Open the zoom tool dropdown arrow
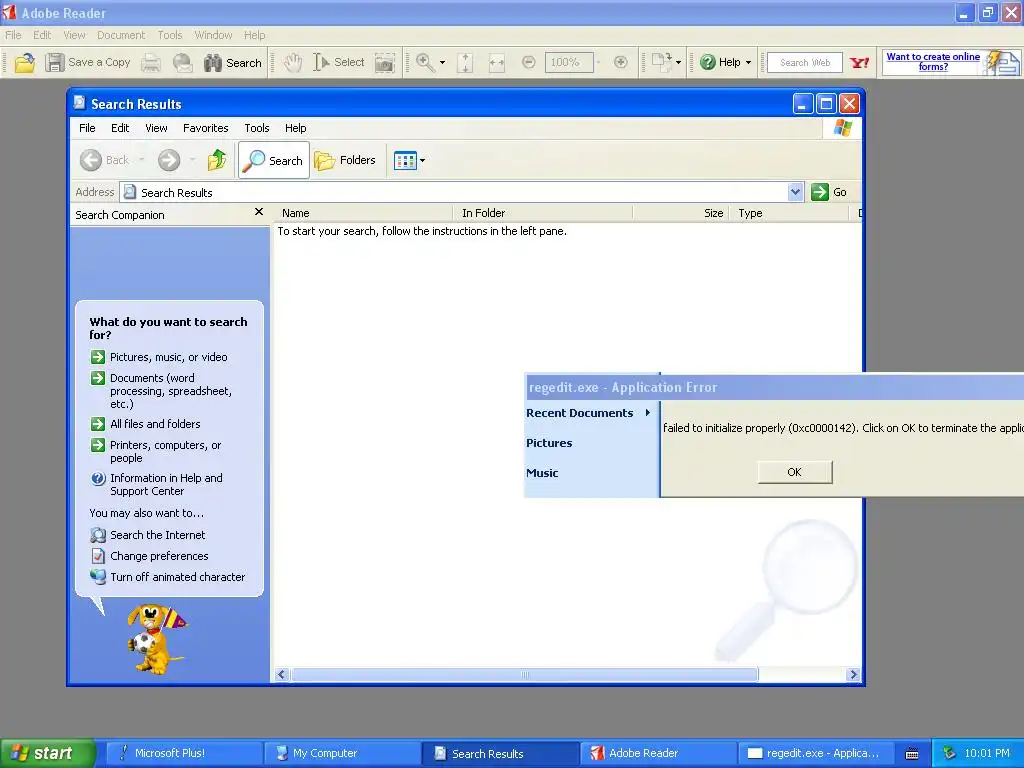This screenshot has width=1024, height=768. pyautogui.click(x=443, y=63)
